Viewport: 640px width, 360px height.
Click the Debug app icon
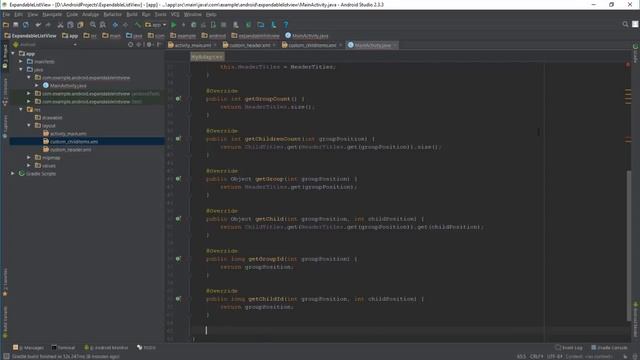(193, 25)
